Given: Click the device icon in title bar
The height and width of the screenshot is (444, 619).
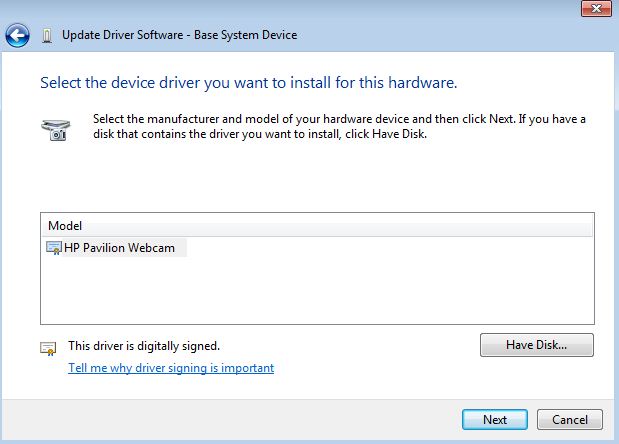Looking at the screenshot, I should pyautogui.click(x=47, y=36).
